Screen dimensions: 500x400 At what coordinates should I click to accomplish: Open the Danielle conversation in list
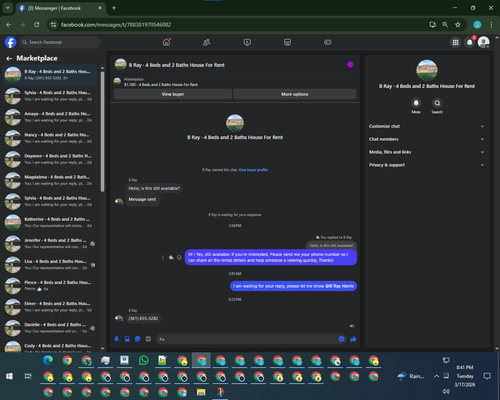click(x=50, y=328)
